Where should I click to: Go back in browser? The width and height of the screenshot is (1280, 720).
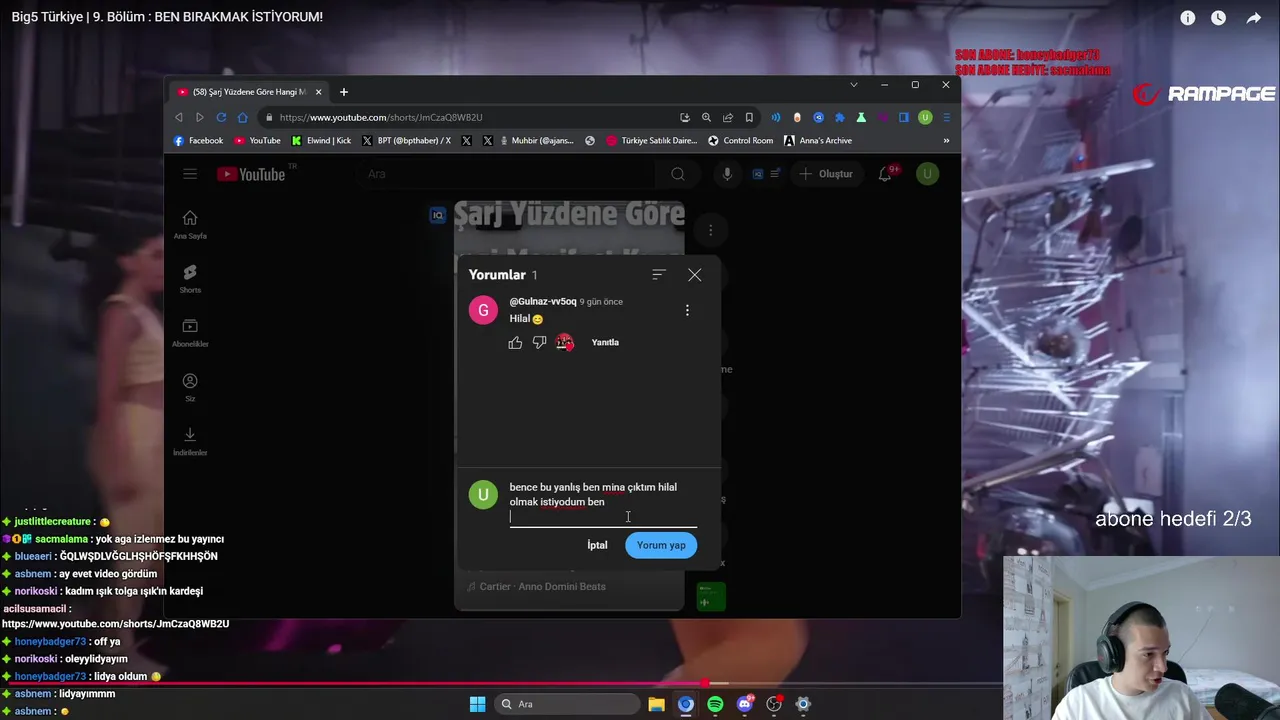click(179, 117)
